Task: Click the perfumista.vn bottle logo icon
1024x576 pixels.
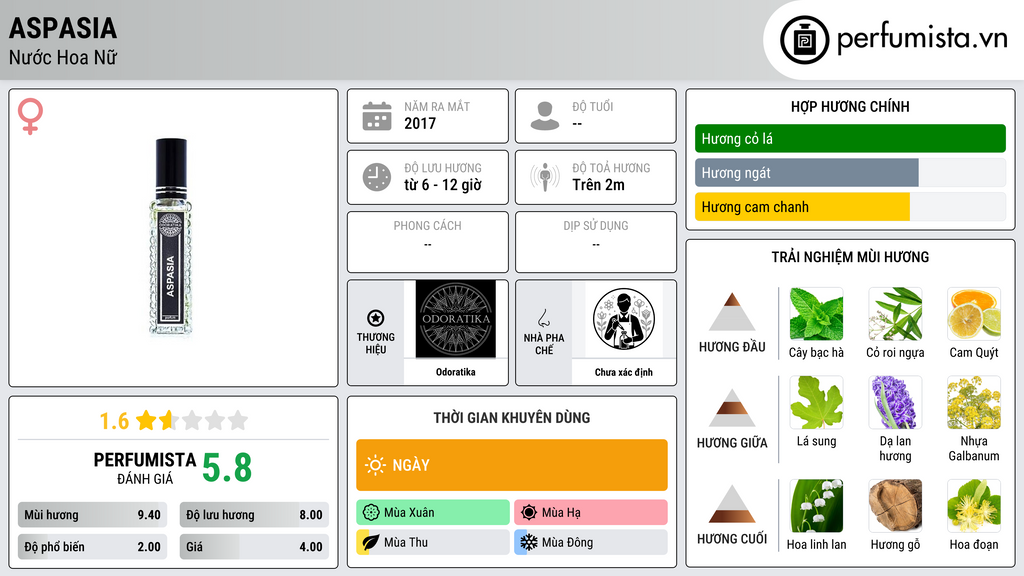Action: click(x=804, y=40)
